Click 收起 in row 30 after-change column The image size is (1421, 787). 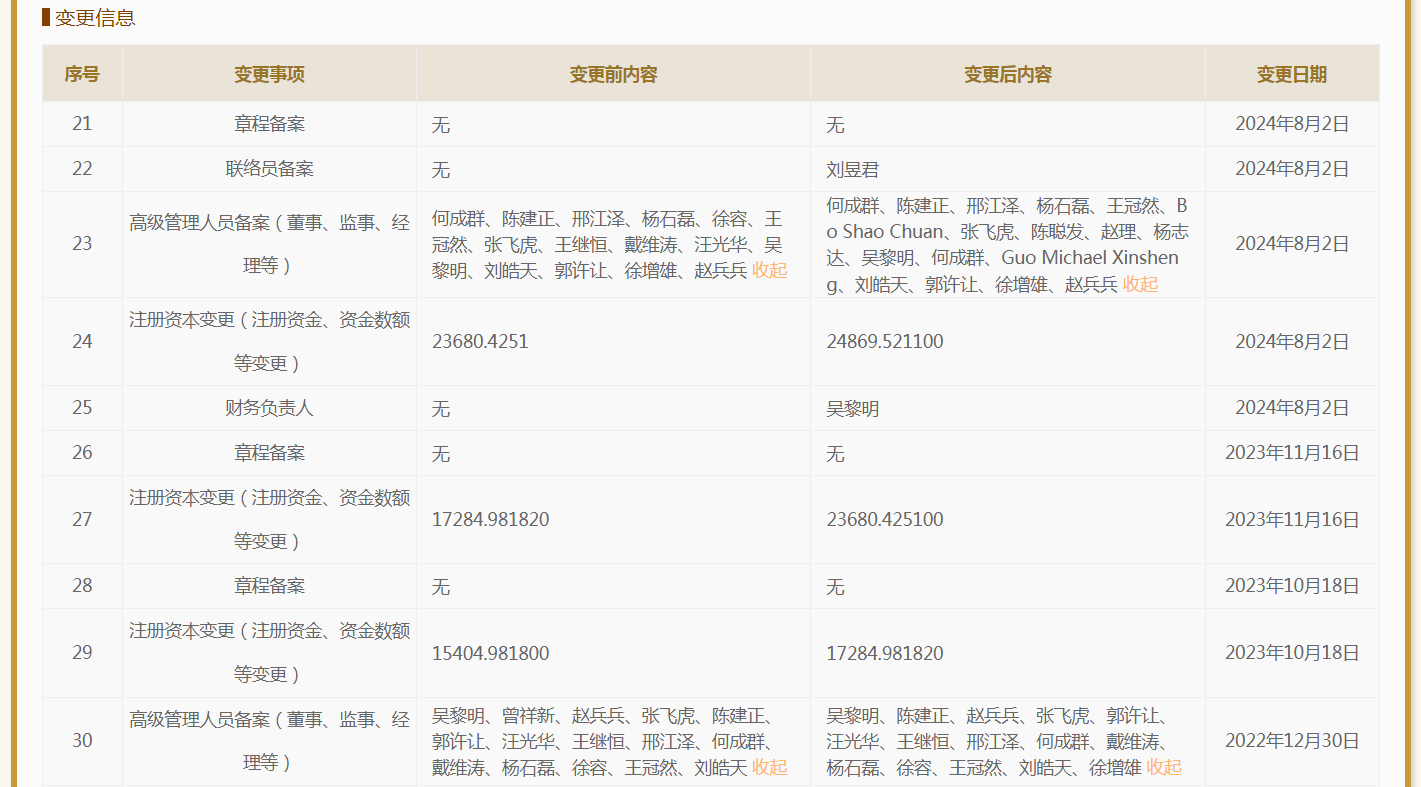pos(1164,767)
